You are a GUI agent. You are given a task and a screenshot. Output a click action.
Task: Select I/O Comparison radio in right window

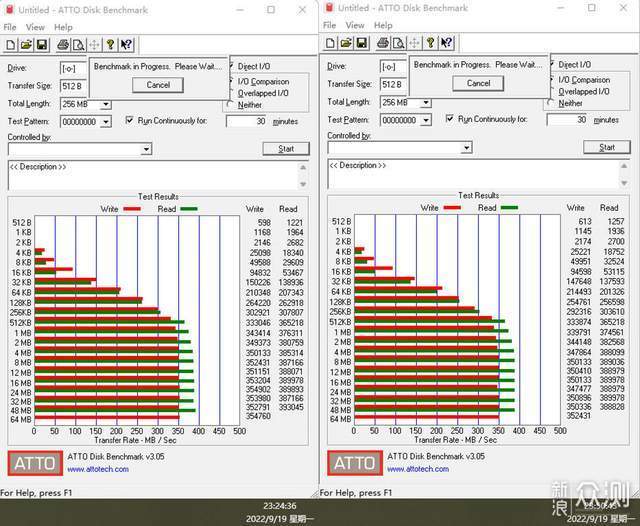(x=552, y=80)
